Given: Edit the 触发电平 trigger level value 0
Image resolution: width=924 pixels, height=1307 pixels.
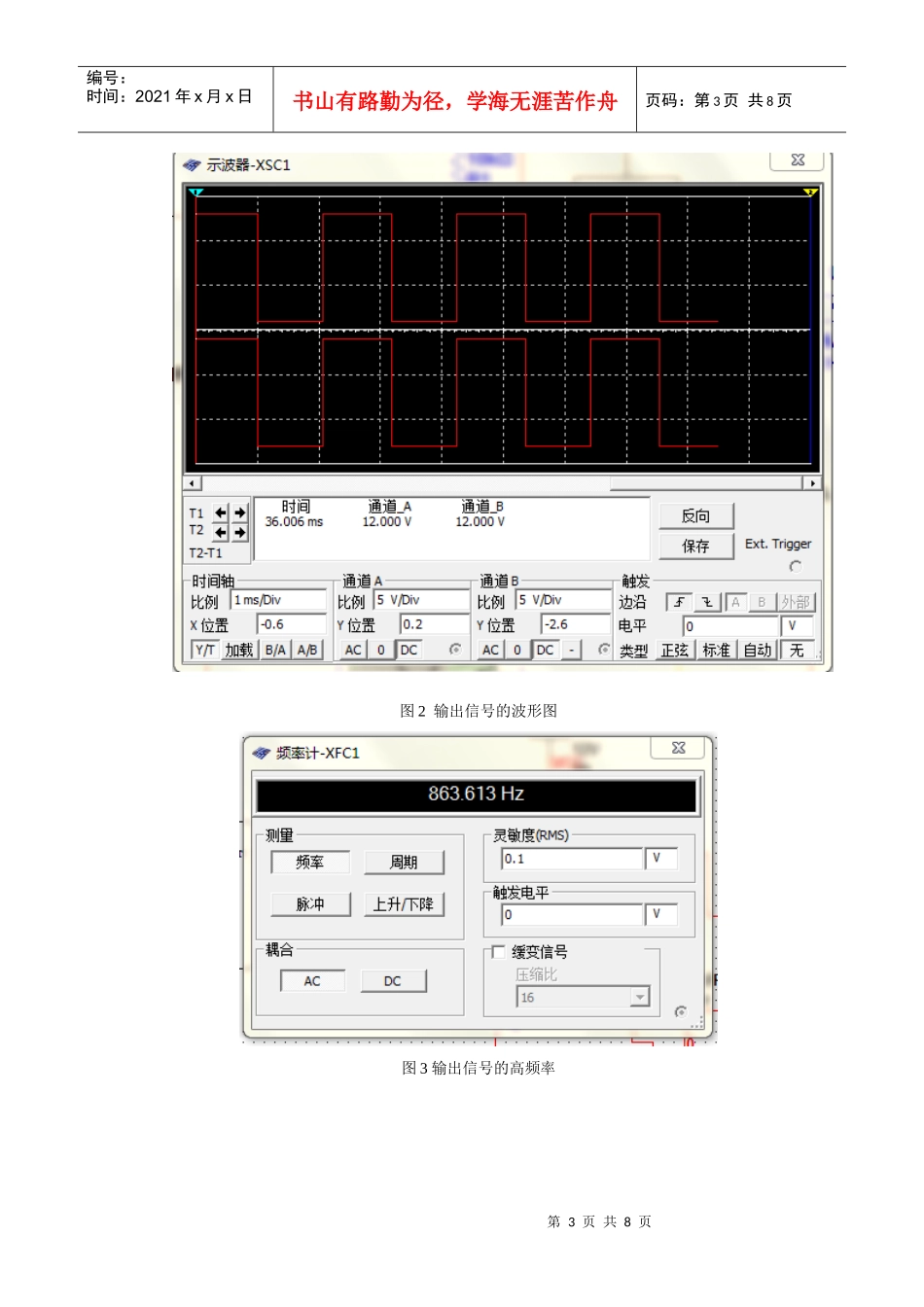Looking at the screenshot, I should click(x=572, y=914).
